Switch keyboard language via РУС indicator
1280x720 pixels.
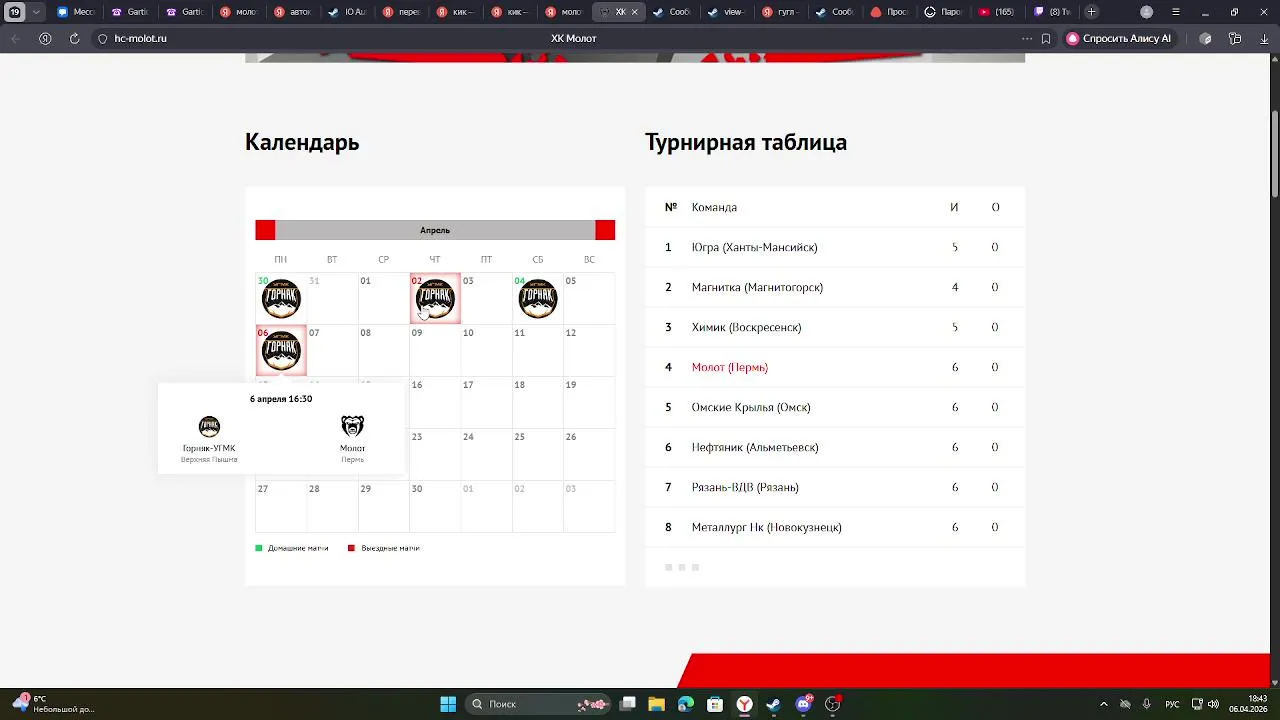(x=1172, y=704)
